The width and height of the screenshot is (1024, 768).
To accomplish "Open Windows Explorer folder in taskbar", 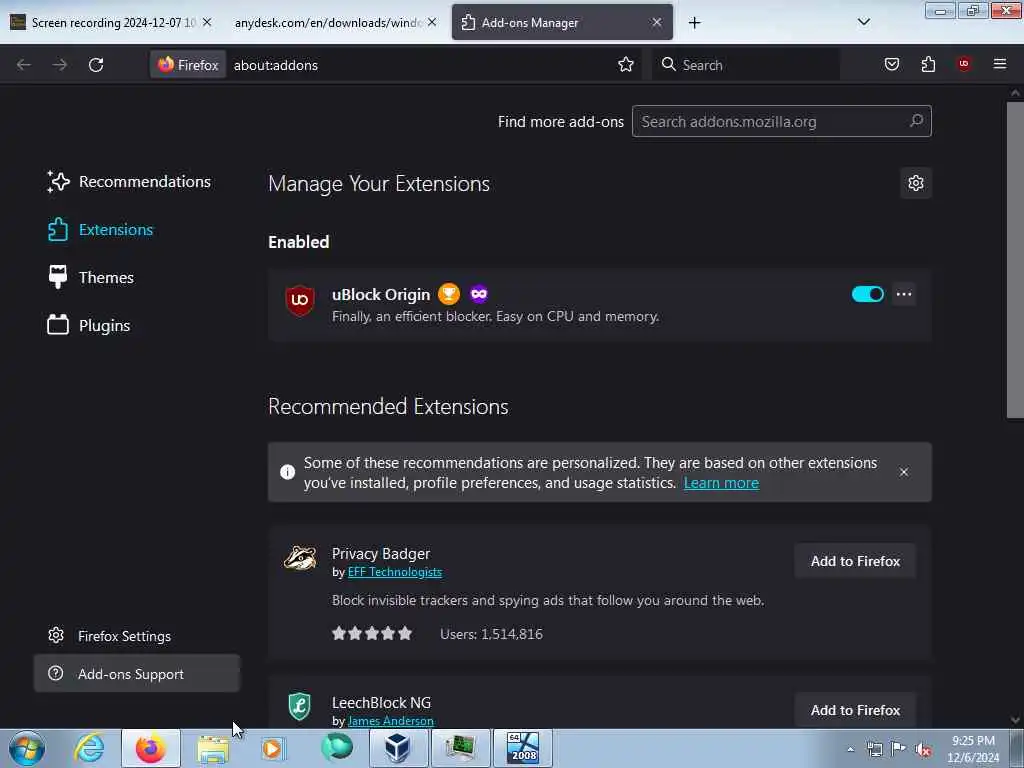I will (x=212, y=748).
